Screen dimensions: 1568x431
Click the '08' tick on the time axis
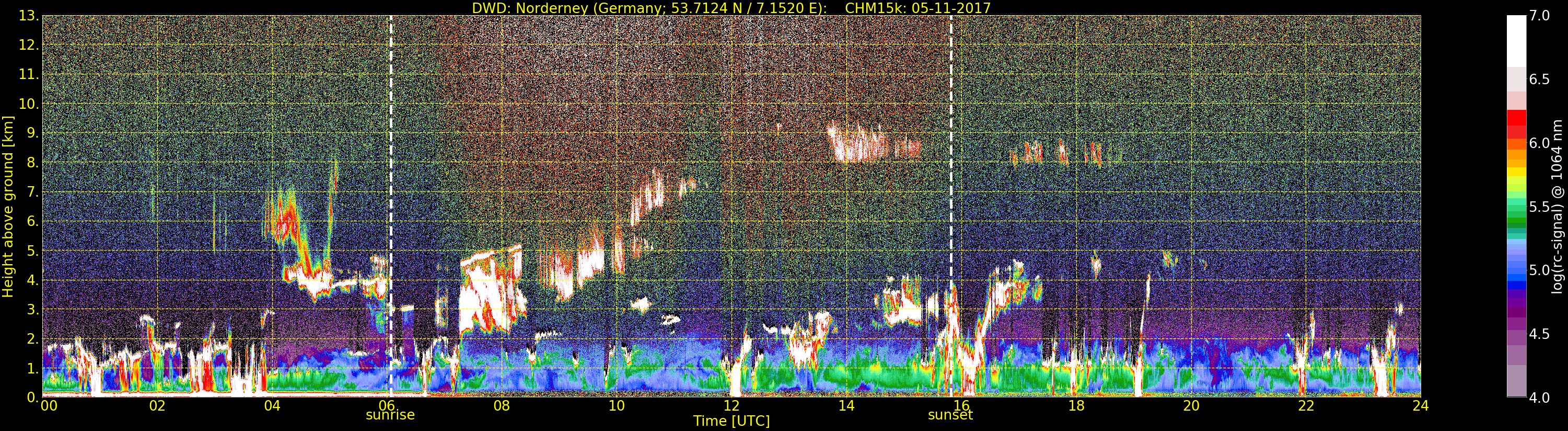pyautogui.click(x=502, y=406)
